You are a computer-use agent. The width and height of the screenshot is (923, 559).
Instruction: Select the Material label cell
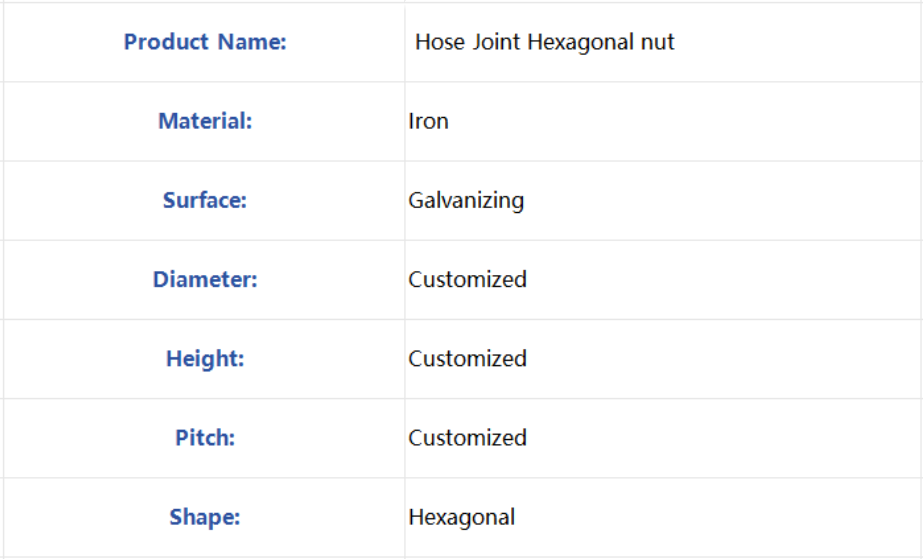[204, 121]
